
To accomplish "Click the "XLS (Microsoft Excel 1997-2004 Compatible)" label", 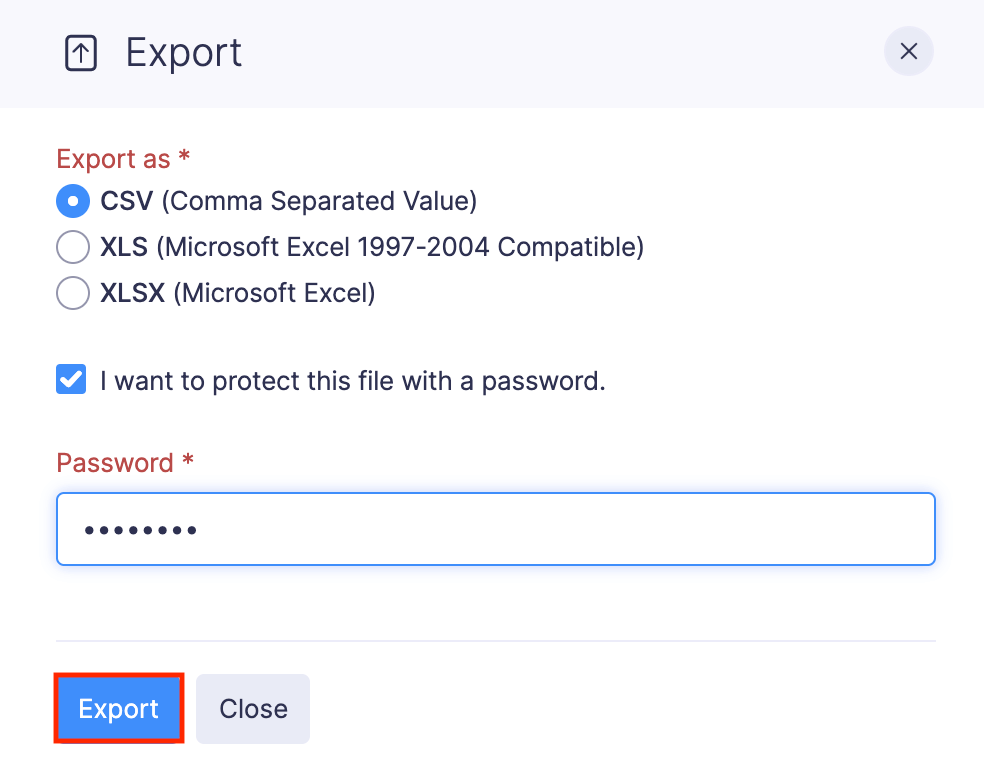I will point(372,247).
